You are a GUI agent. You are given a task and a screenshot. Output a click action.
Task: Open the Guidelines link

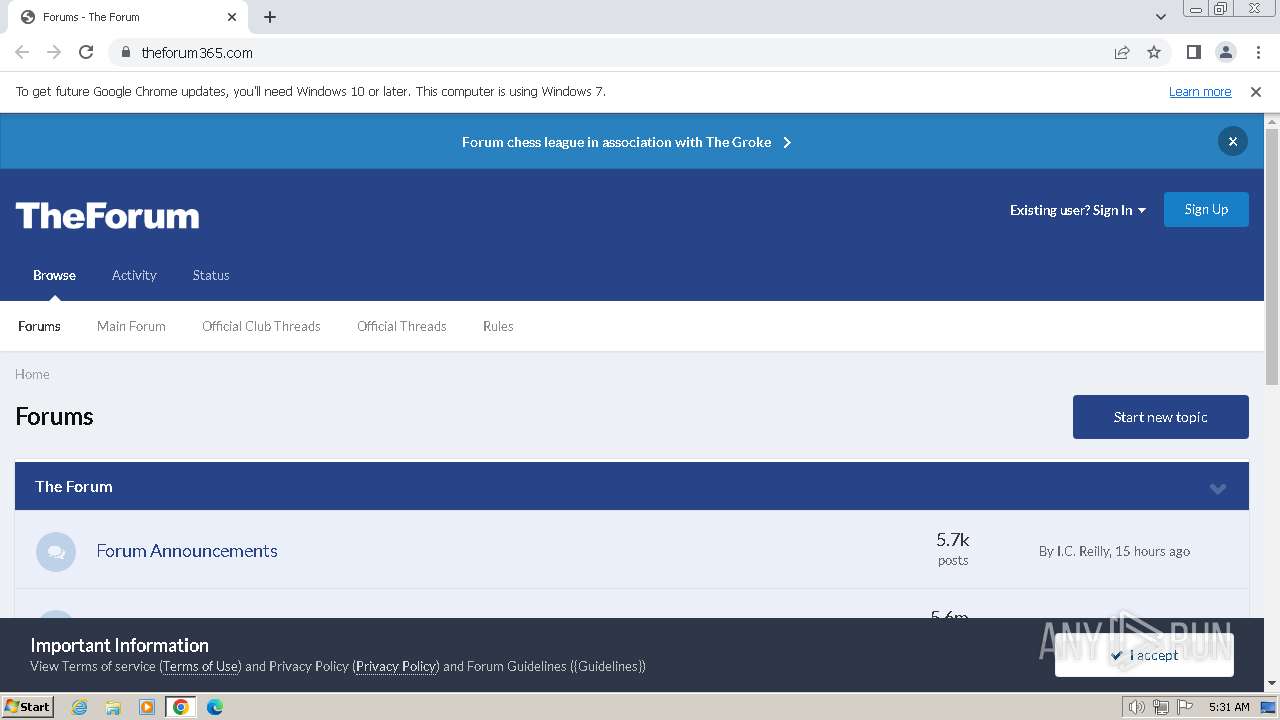[x=610, y=666]
